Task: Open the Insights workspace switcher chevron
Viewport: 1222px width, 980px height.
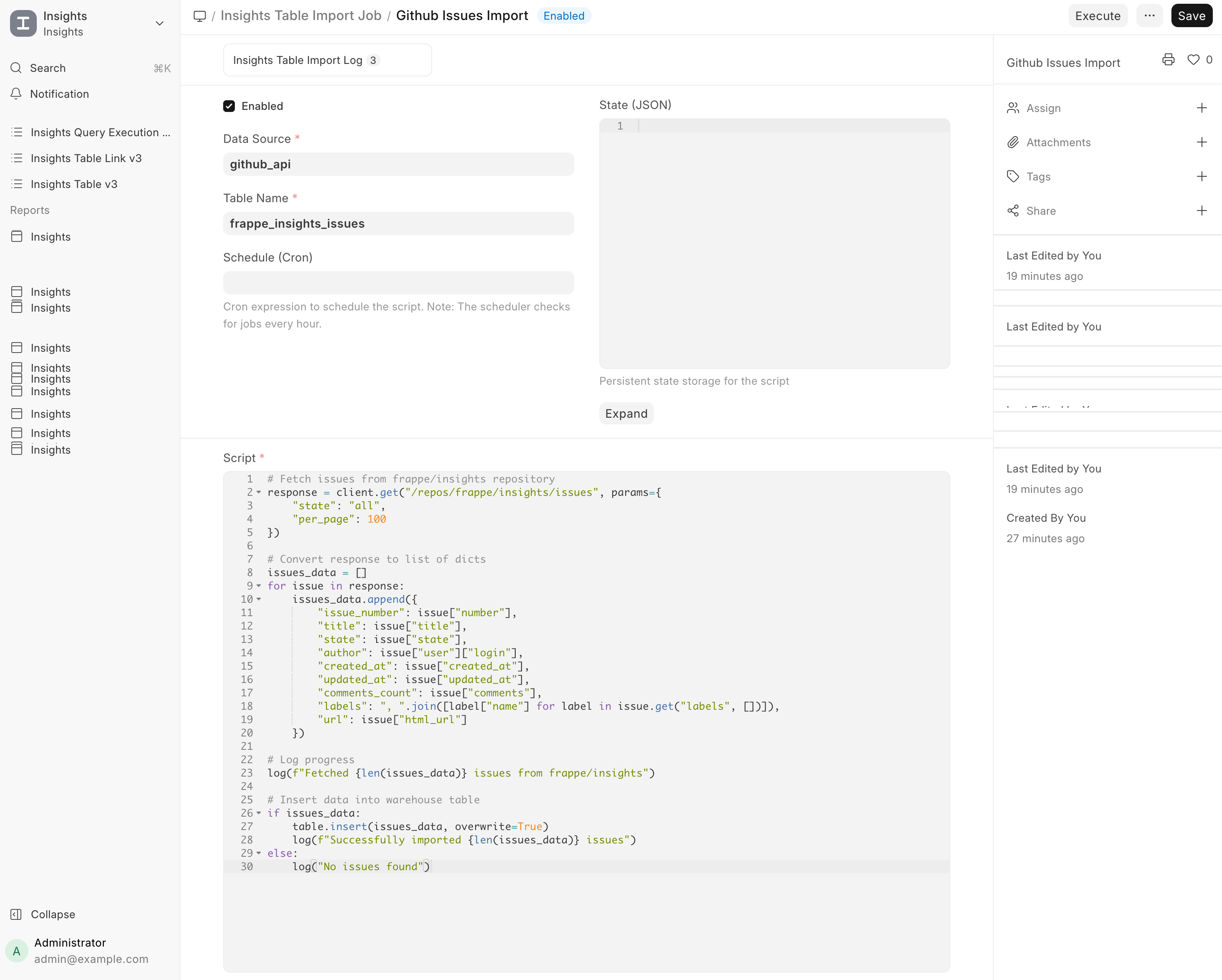Action: pos(160,23)
